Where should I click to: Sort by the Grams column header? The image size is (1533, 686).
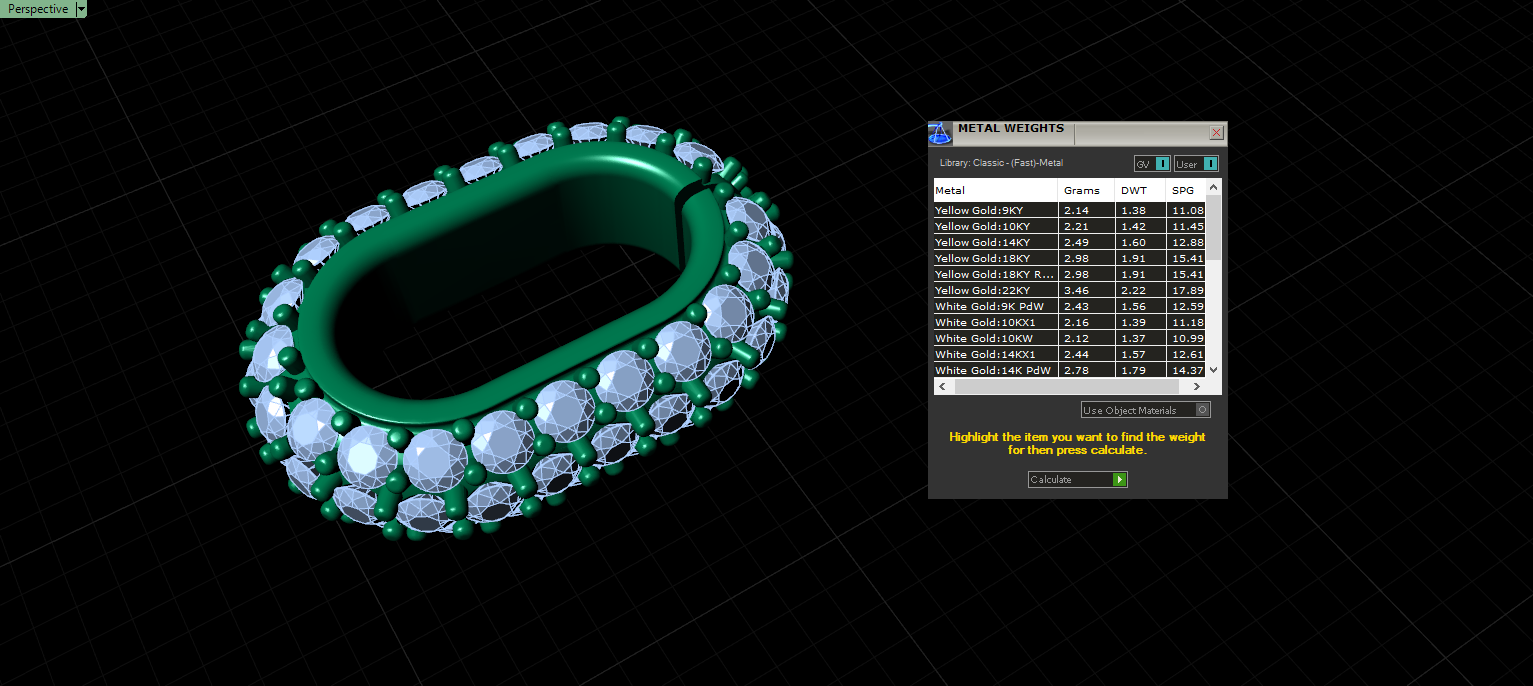coord(1086,190)
